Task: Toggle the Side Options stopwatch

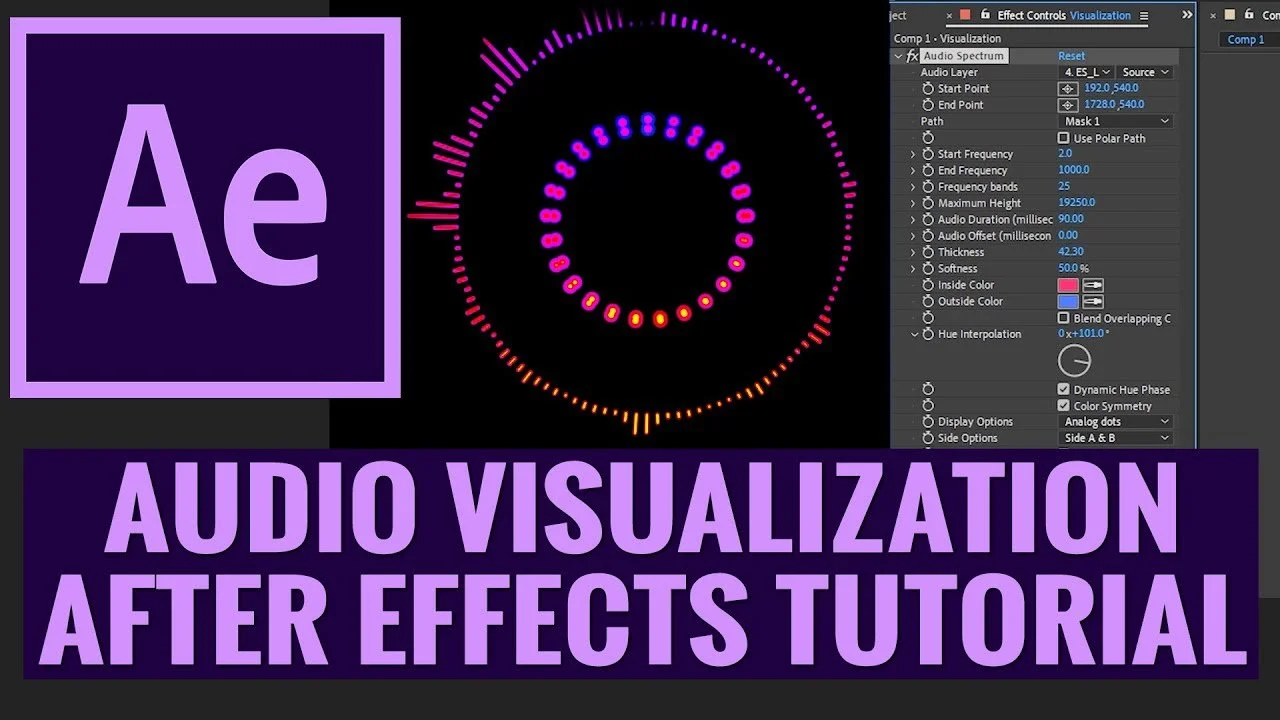Action: coord(928,438)
